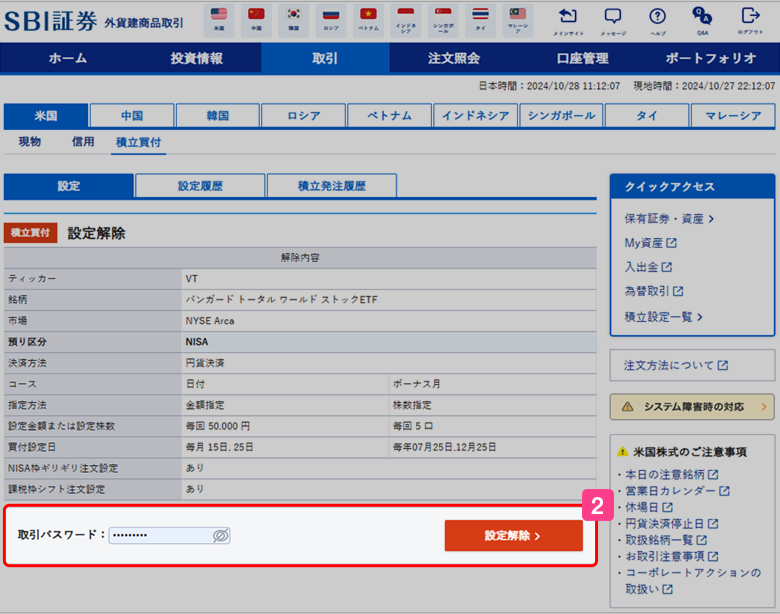Select the ベトナム market tab
780x614 pixels.
(389, 116)
